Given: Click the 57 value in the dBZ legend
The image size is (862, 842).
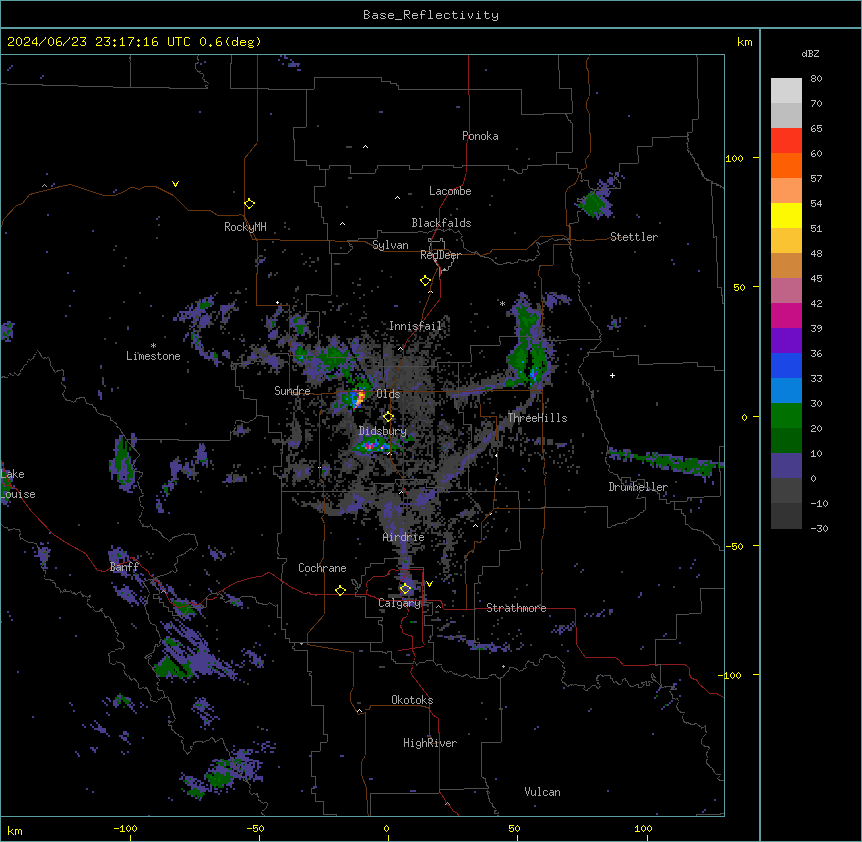Looking at the screenshot, I should [x=816, y=179].
